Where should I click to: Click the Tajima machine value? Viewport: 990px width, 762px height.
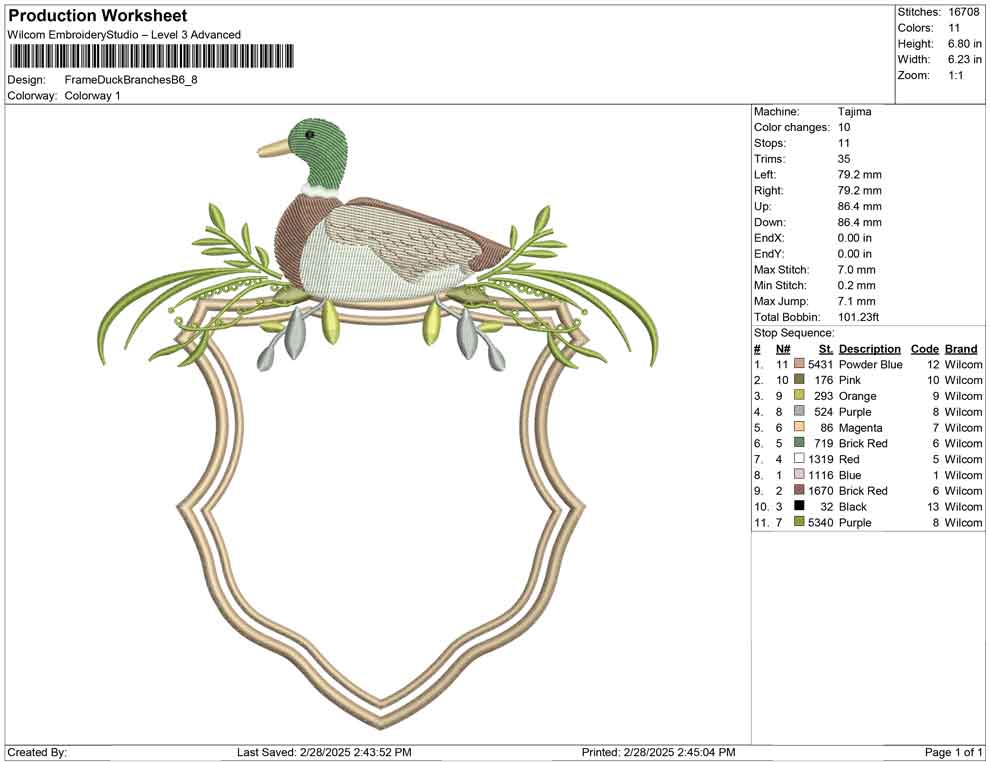855,111
